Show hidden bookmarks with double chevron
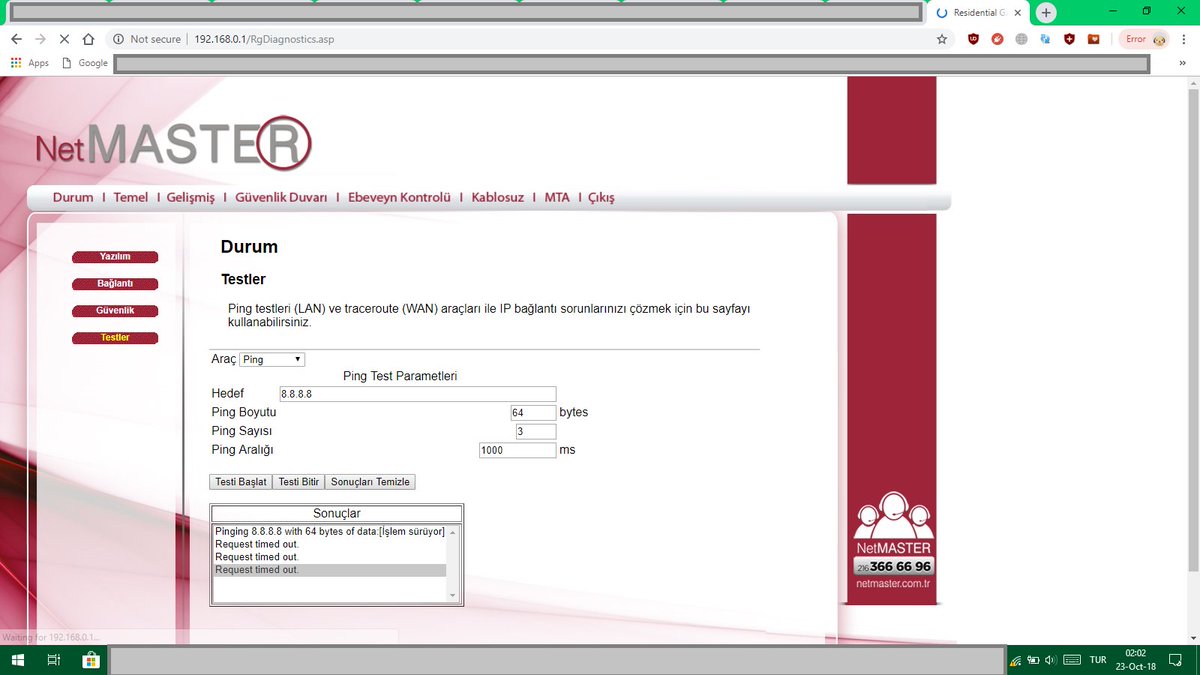This screenshot has height=675, width=1200. pos(1183,63)
